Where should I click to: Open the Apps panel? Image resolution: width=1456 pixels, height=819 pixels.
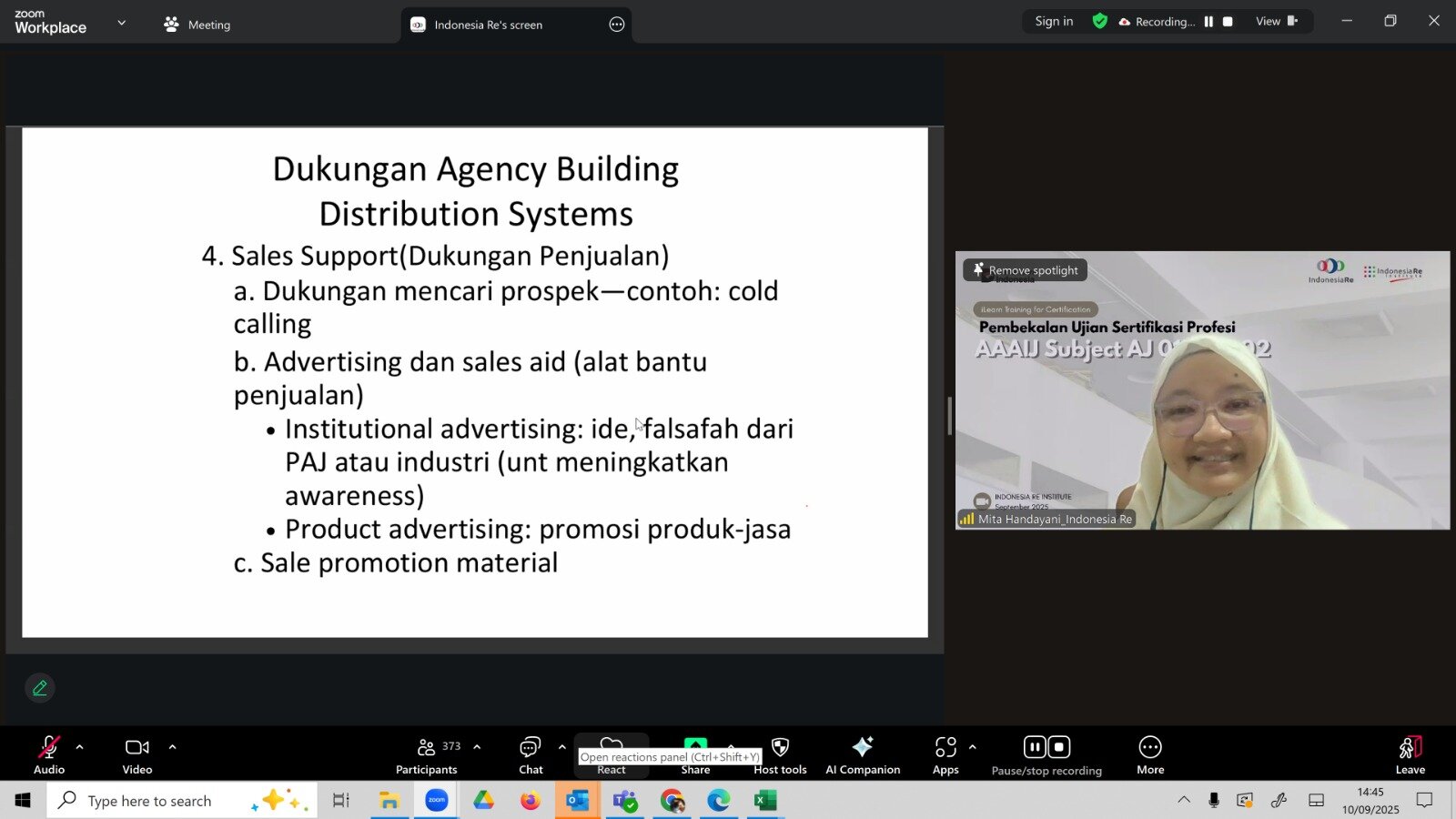coord(945,755)
